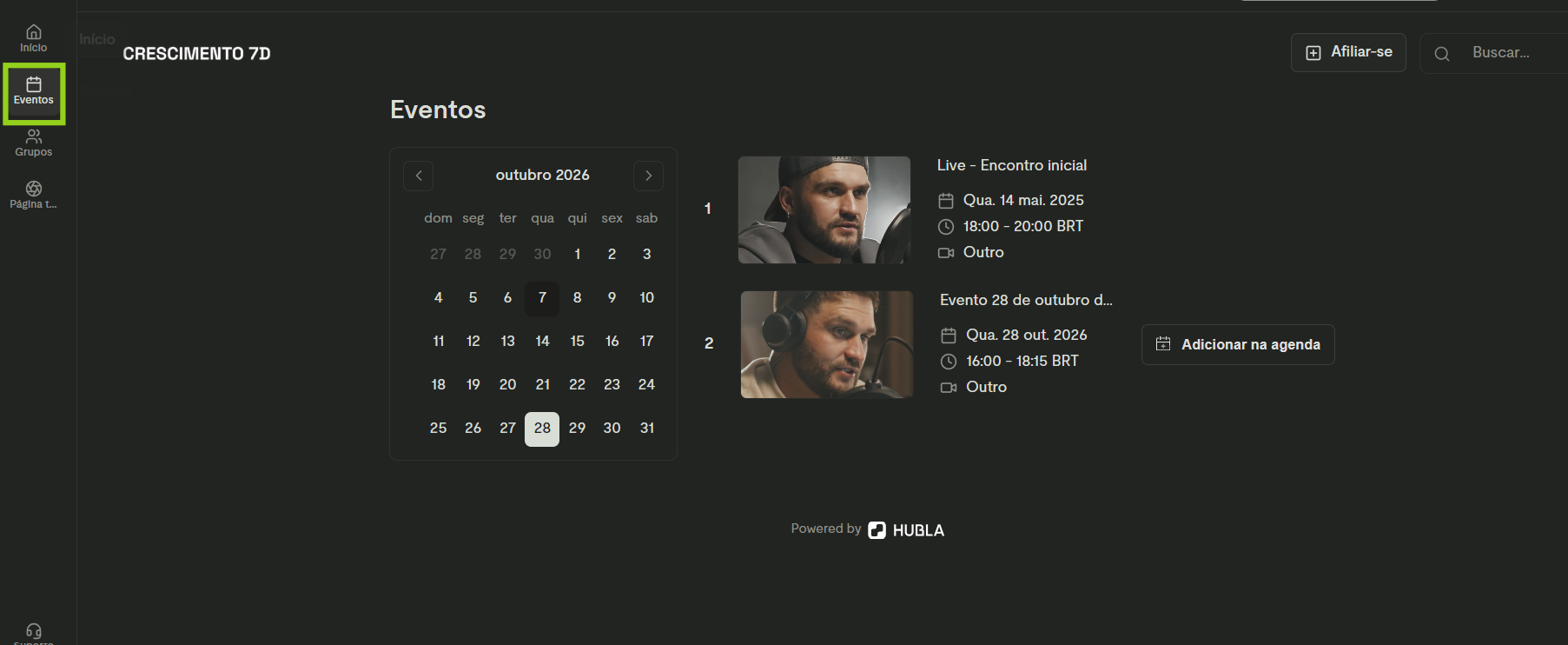
Task: Click the clock icon beside 16:00 - 18:15 BRT
Action: point(949,362)
